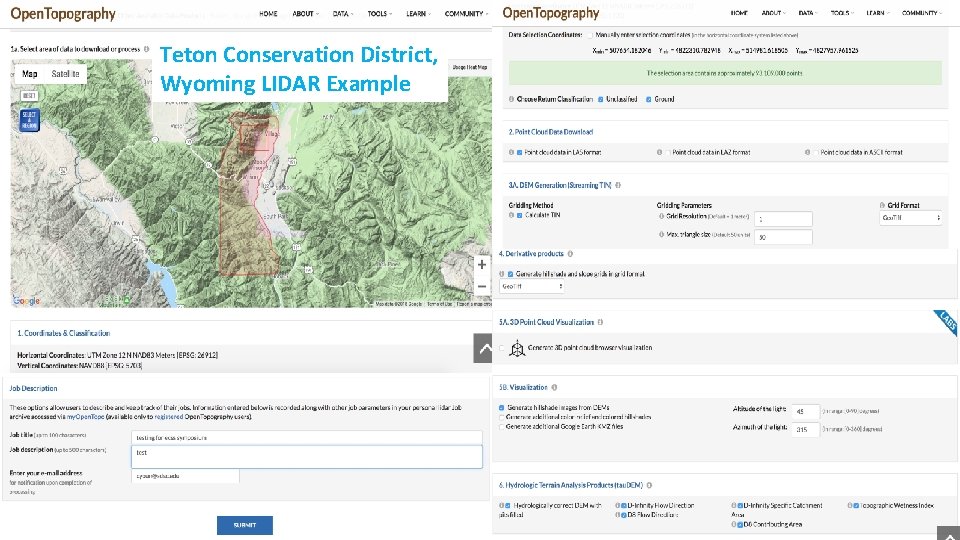This screenshot has height=540, width=960.
Task: Click the Google logo on the map
Action: tap(27, 301)
